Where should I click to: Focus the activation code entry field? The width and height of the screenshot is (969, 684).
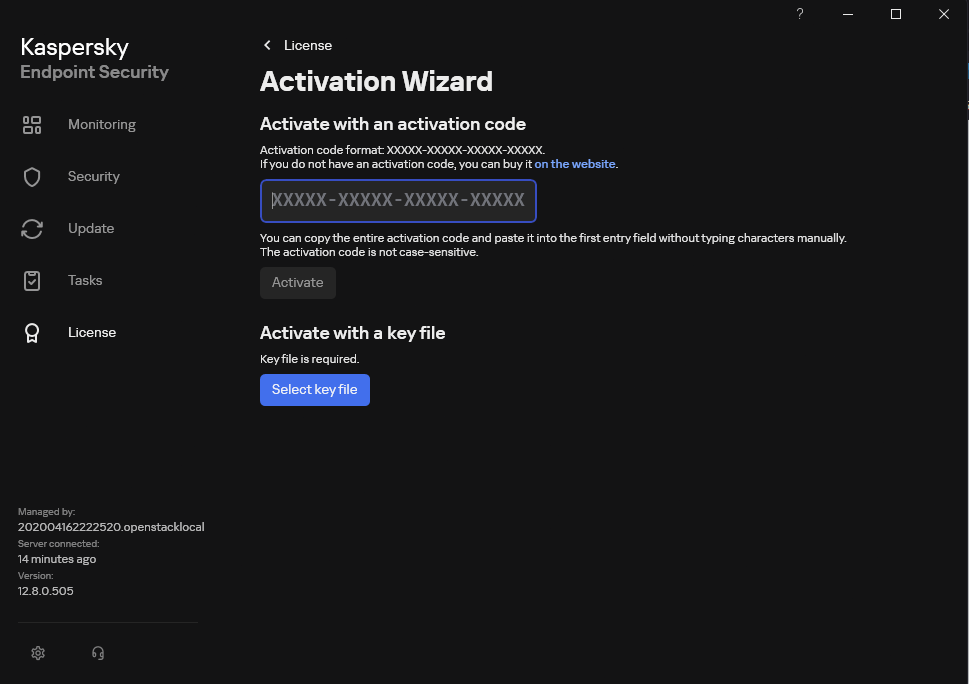point(398,201)
